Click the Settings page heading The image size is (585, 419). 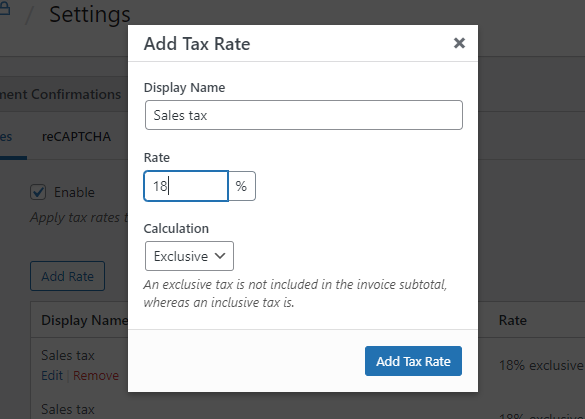(90, 15)
